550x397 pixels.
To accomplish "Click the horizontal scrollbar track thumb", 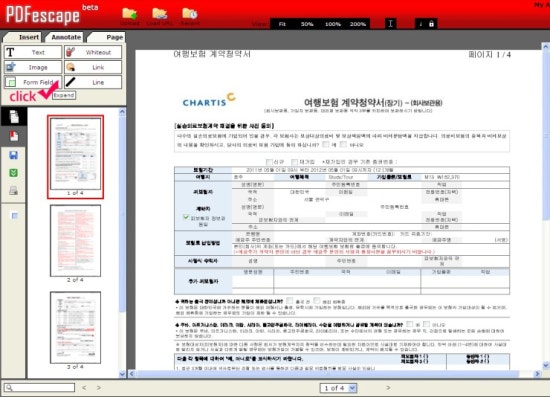I will (x=327, y=374).
